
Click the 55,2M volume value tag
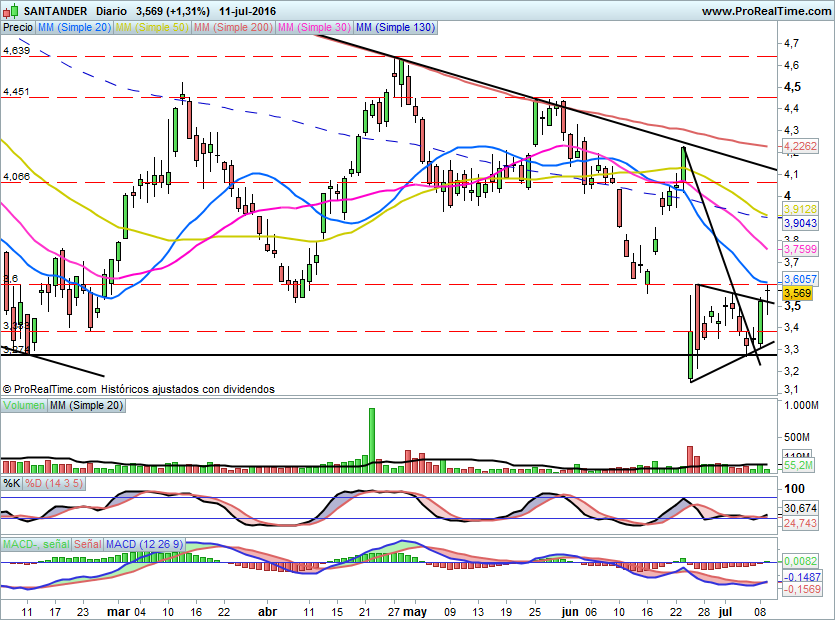click(799, 465)
